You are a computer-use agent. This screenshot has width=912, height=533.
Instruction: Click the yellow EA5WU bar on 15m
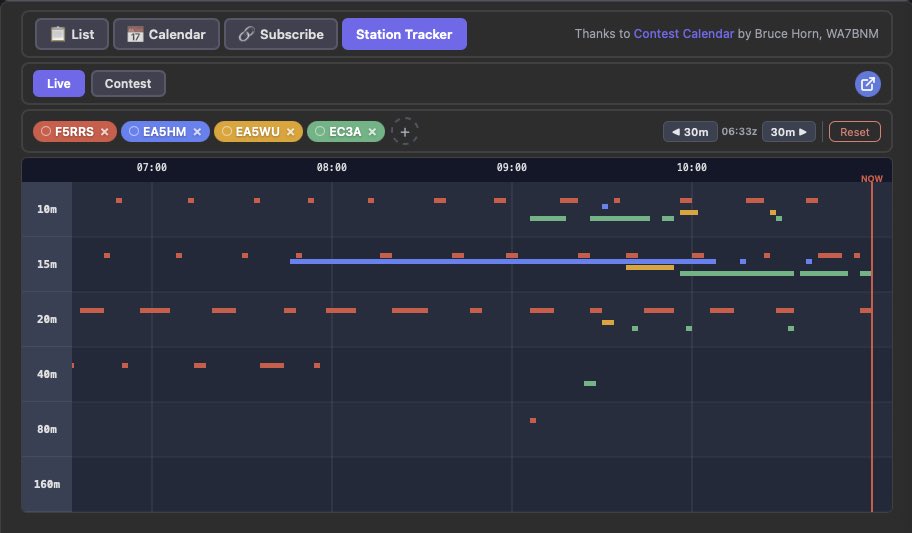tap(650, 268)
